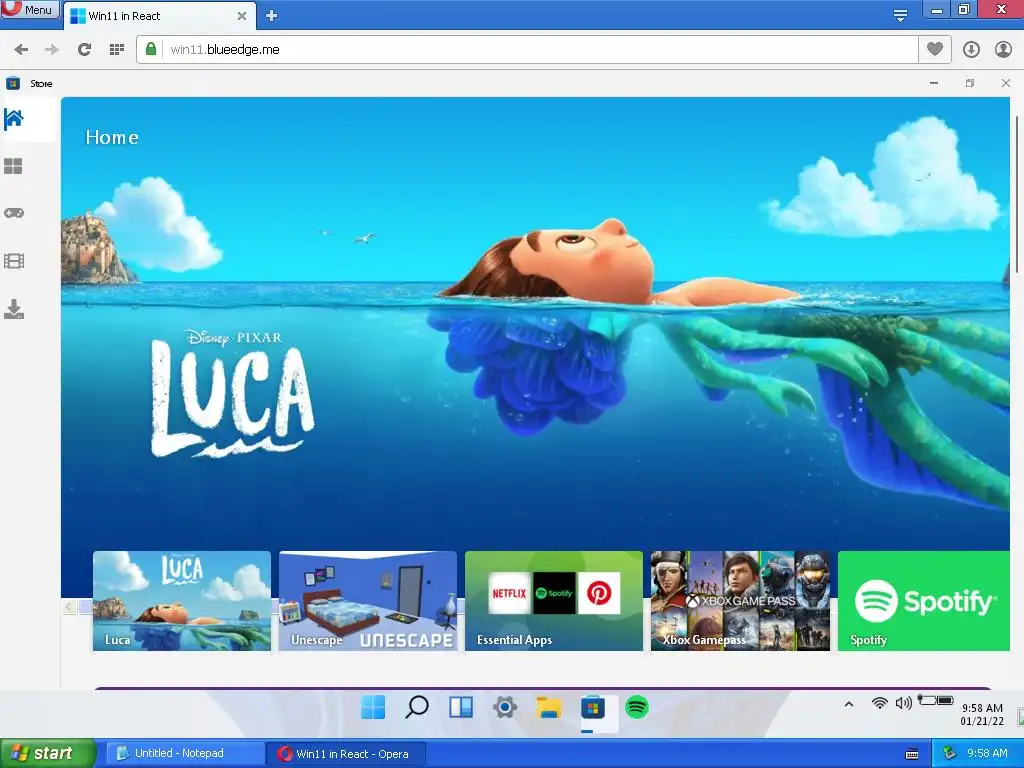Open Opera Speed Dial grid icon

(117, 49)
